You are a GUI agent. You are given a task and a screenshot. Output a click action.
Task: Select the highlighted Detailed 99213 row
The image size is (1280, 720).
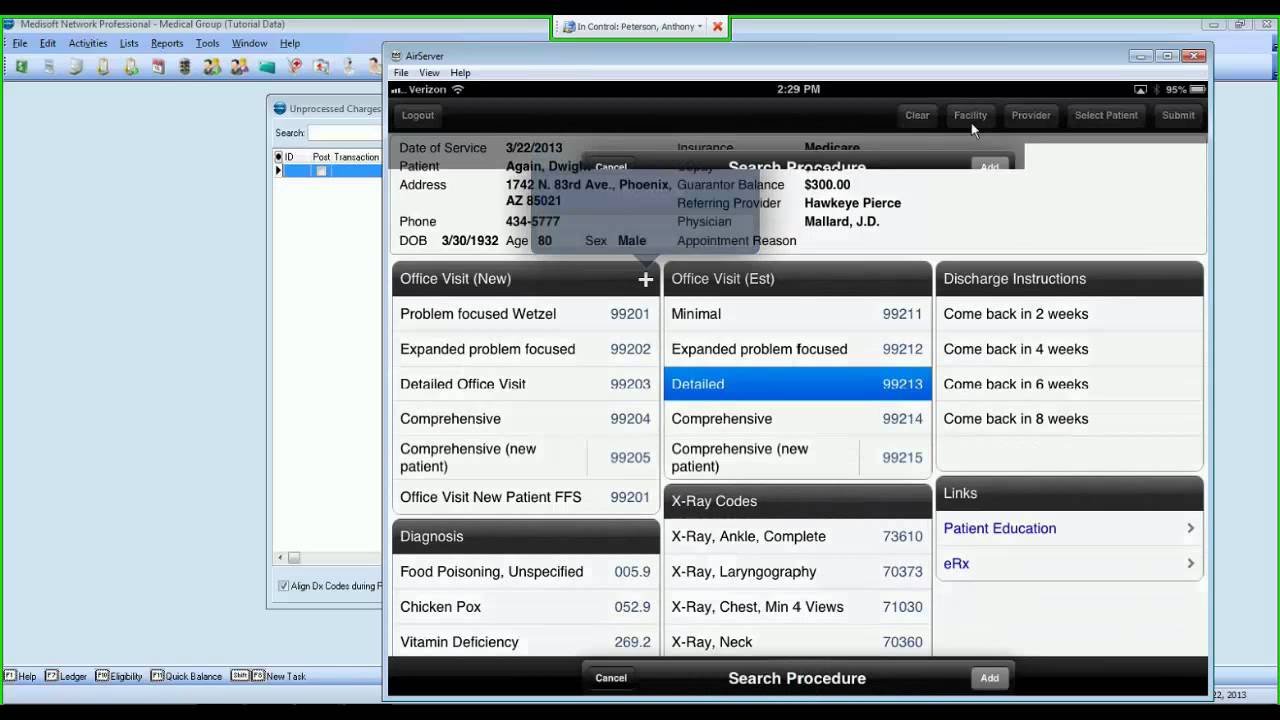pyautogui.click(x=797, y=384)
